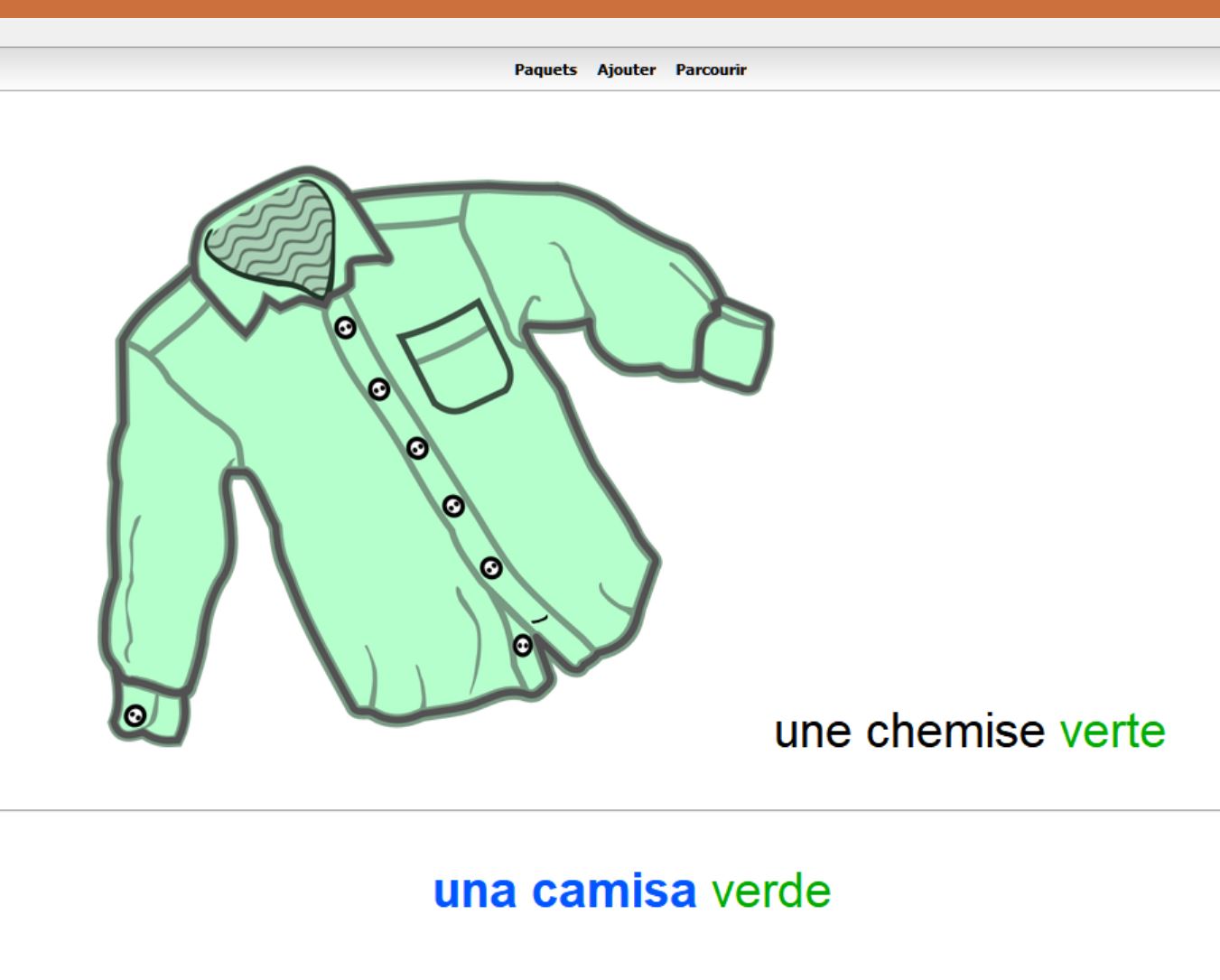Image resolution: width=1220 pixels, height=980 pixels.
Task: Click the blue Spanish word "camisa"
Action: (614, 891)
